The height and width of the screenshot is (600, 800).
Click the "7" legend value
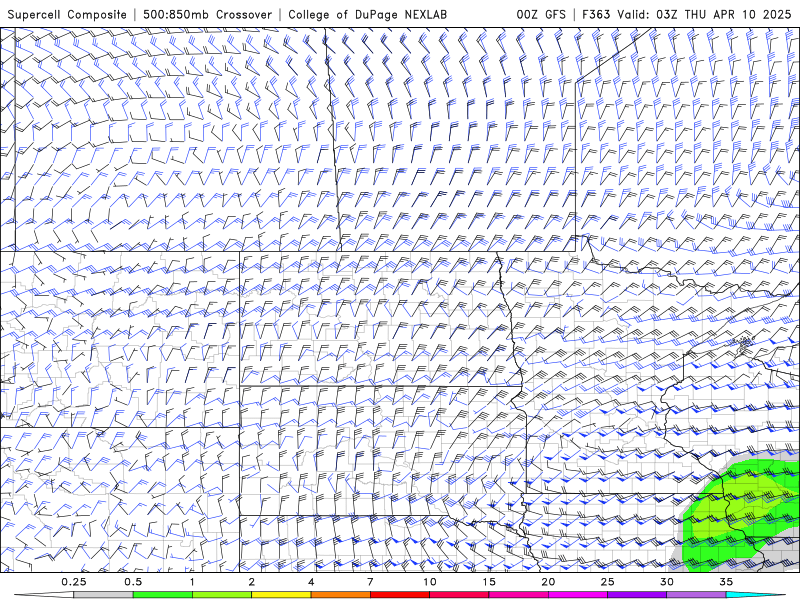pos(370,582)
